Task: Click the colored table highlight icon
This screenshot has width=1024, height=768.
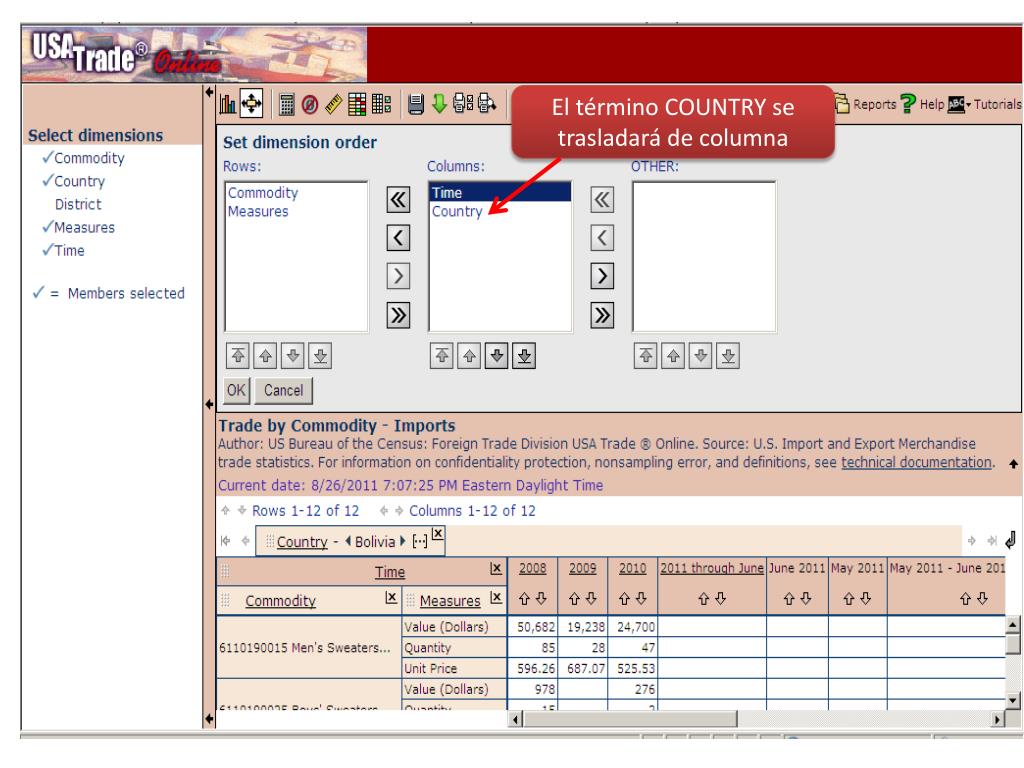Action: (x=357, y=104)
